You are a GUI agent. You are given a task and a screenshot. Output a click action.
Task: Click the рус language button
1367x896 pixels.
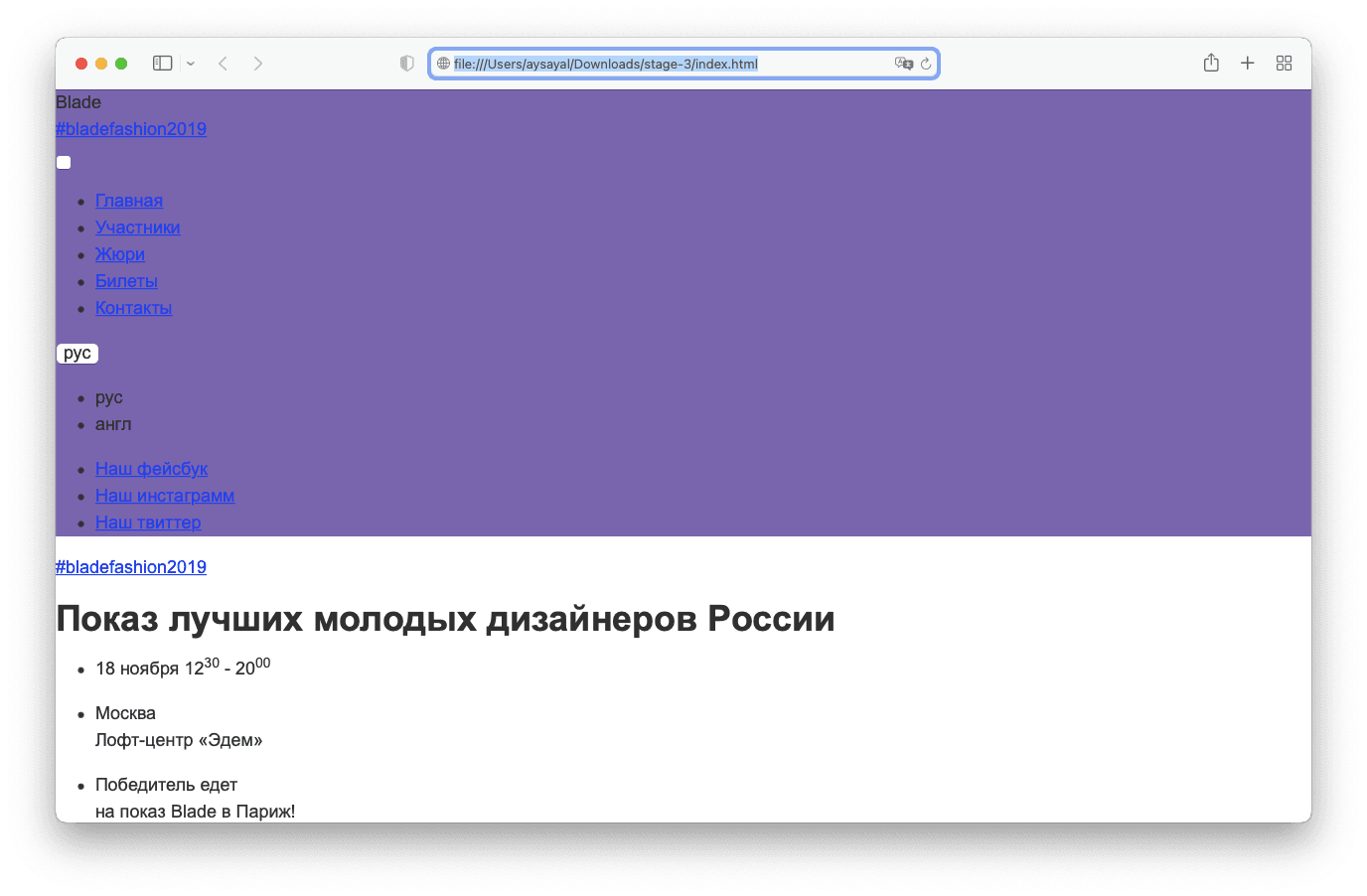[77, 354]
